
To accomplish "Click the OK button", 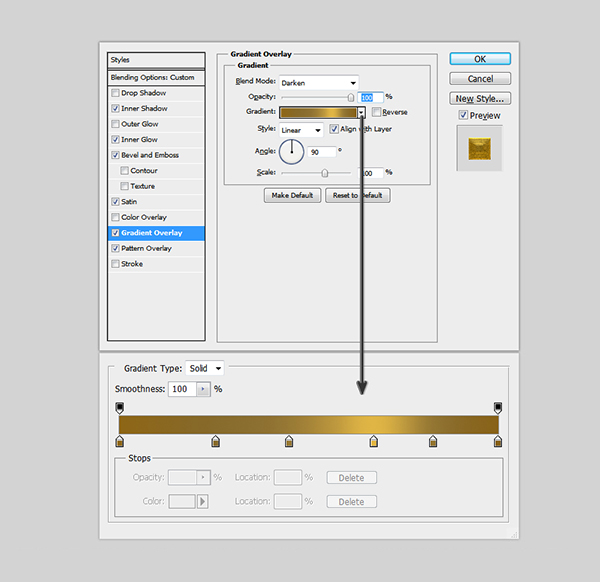I will [x=480, y=59].
